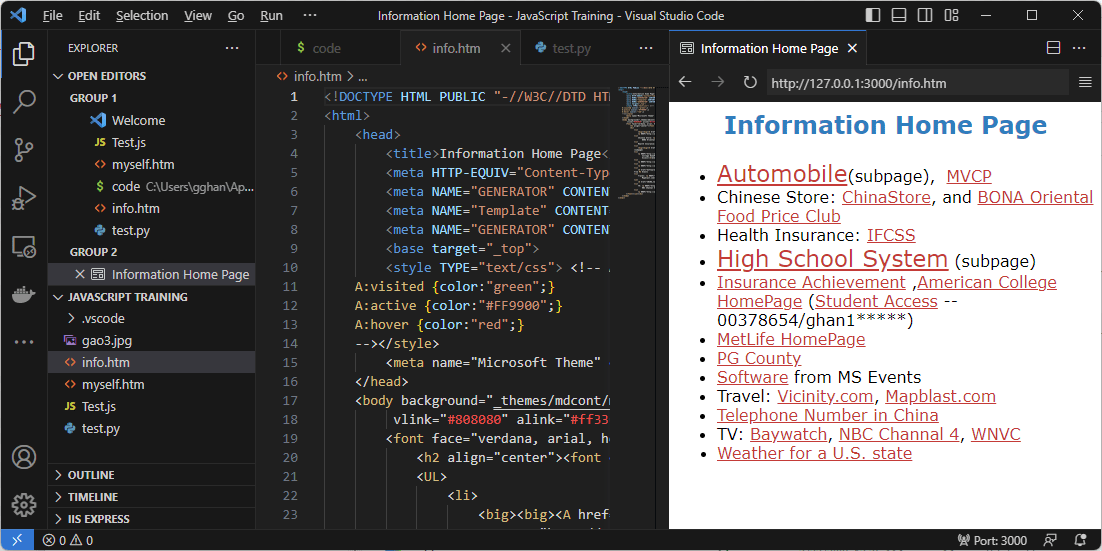Open the MetLife HomePage link
Image resolution: width=1102 pixels, height=551 pixels.
(x=791, y=339)
